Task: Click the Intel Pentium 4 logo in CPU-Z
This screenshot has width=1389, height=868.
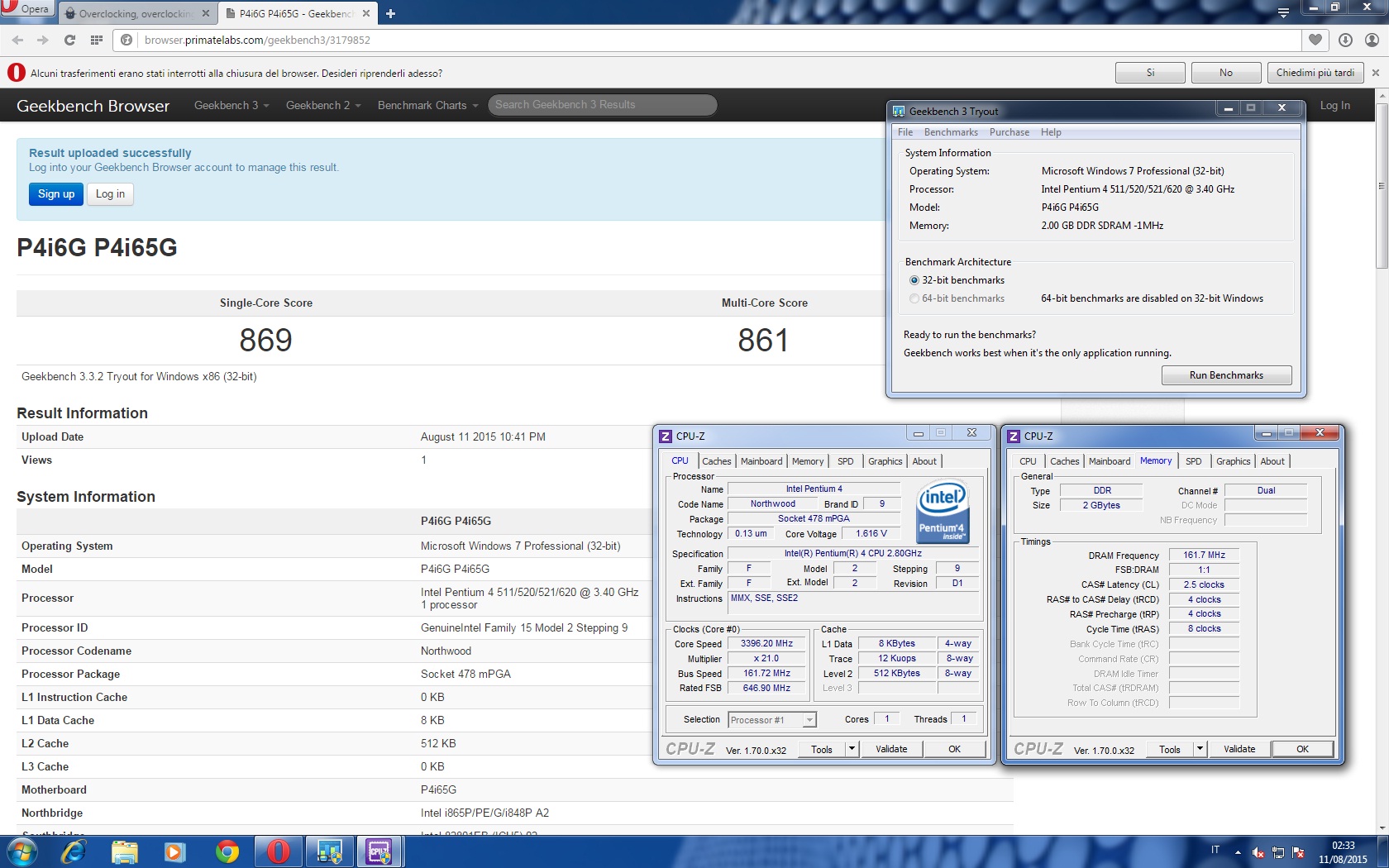Action: (x=943, y=513)
